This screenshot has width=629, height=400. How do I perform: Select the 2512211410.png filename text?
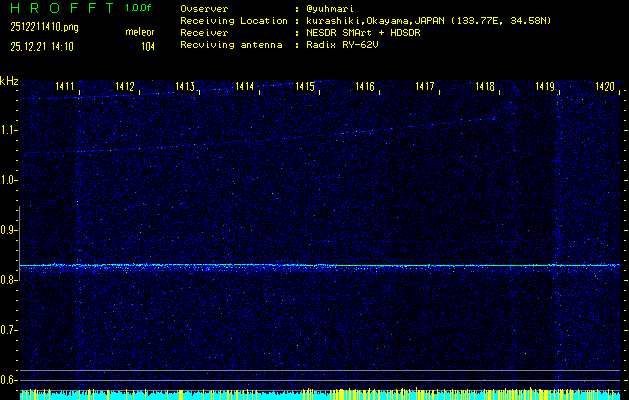(x=43, y=27)
